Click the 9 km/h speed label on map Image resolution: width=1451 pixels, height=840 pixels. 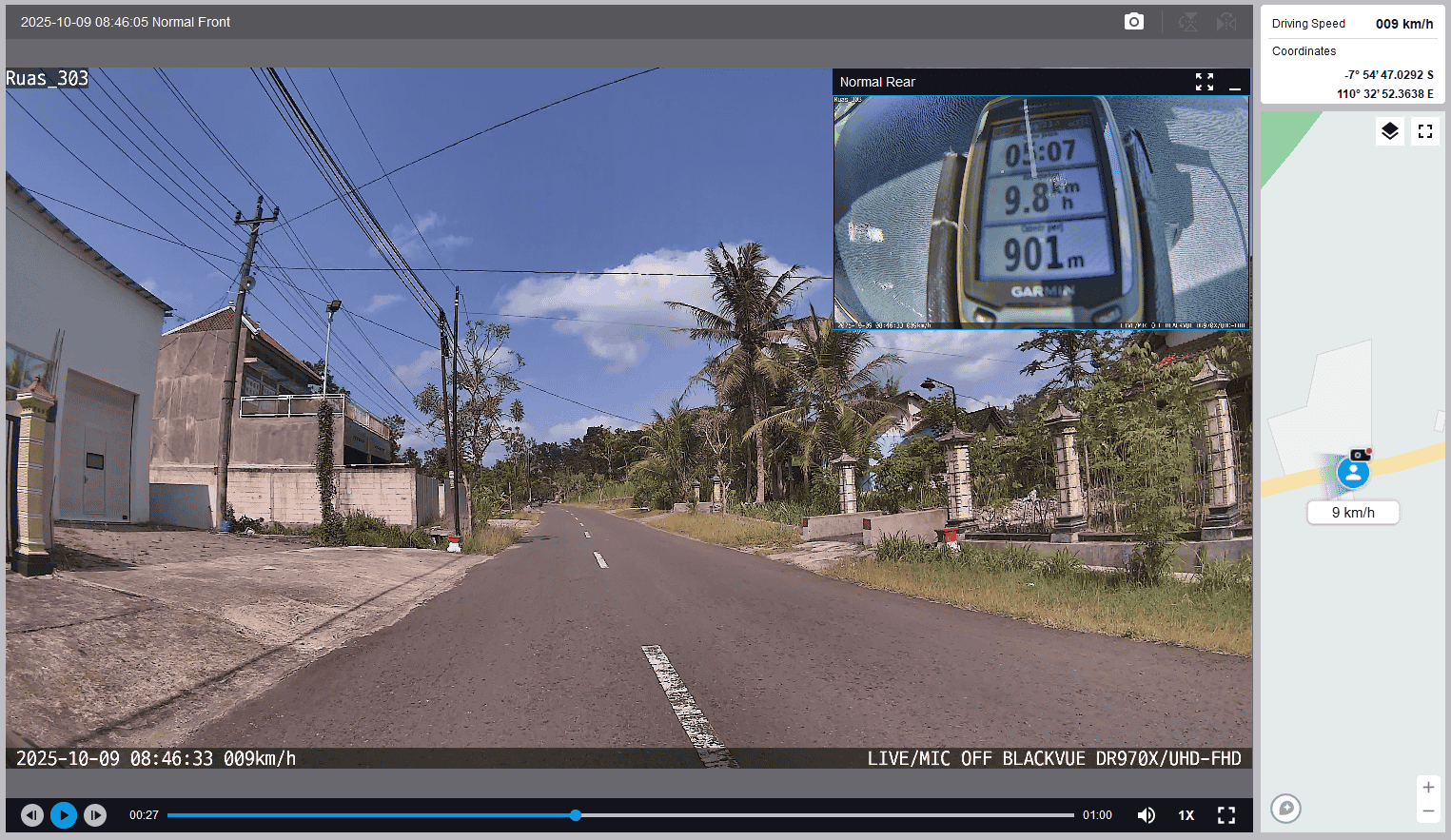coord(1353,513)
